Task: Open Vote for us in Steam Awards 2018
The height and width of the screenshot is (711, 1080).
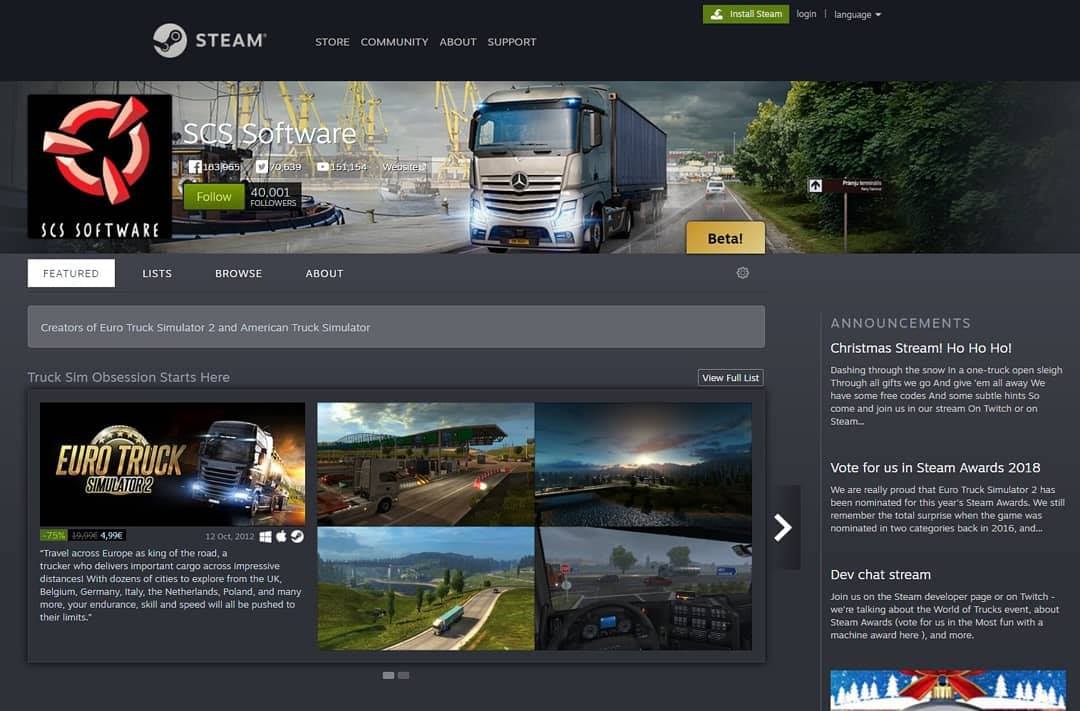Action: 935,468
